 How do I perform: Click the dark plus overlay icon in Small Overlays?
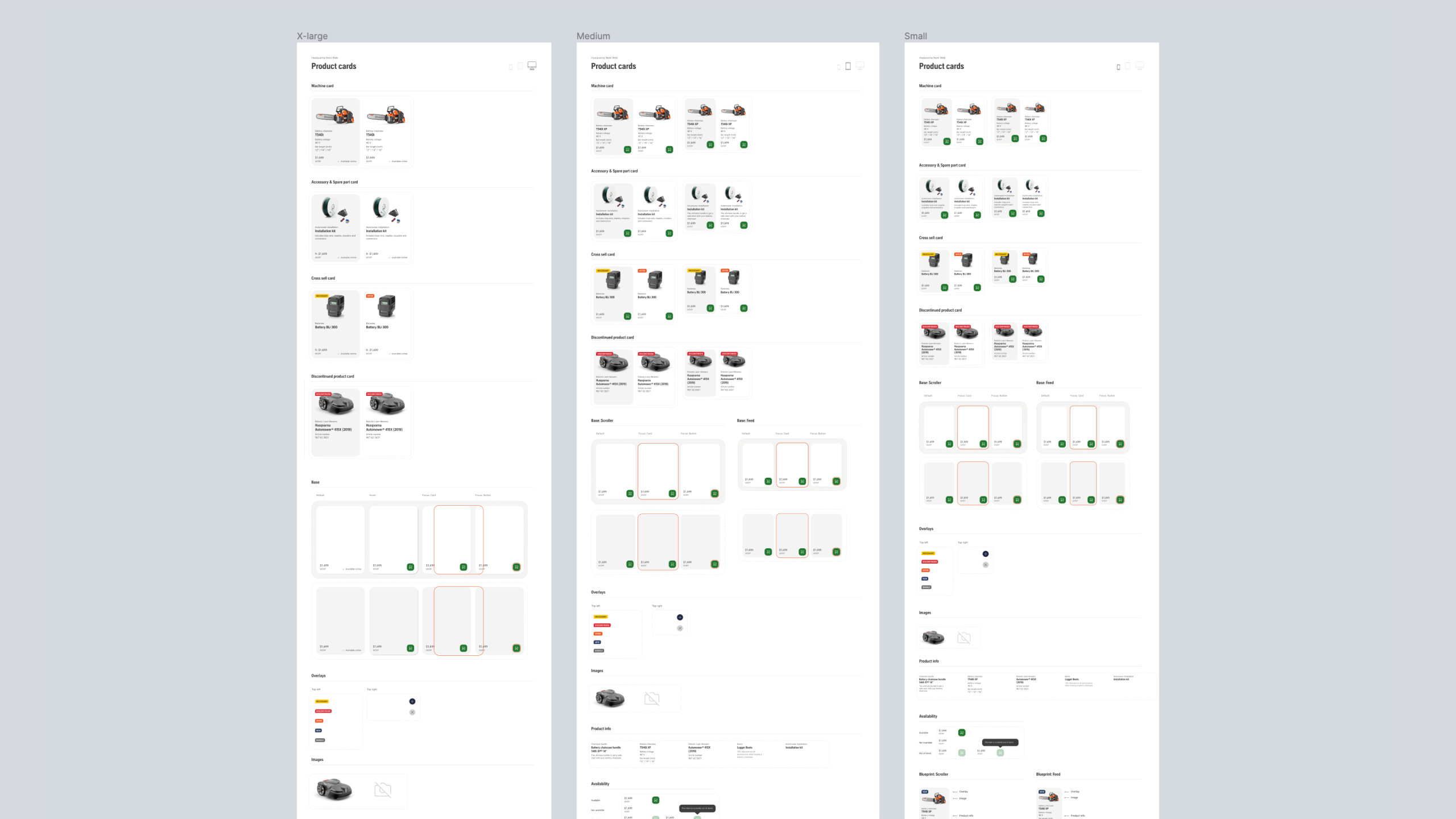point(986,554)
